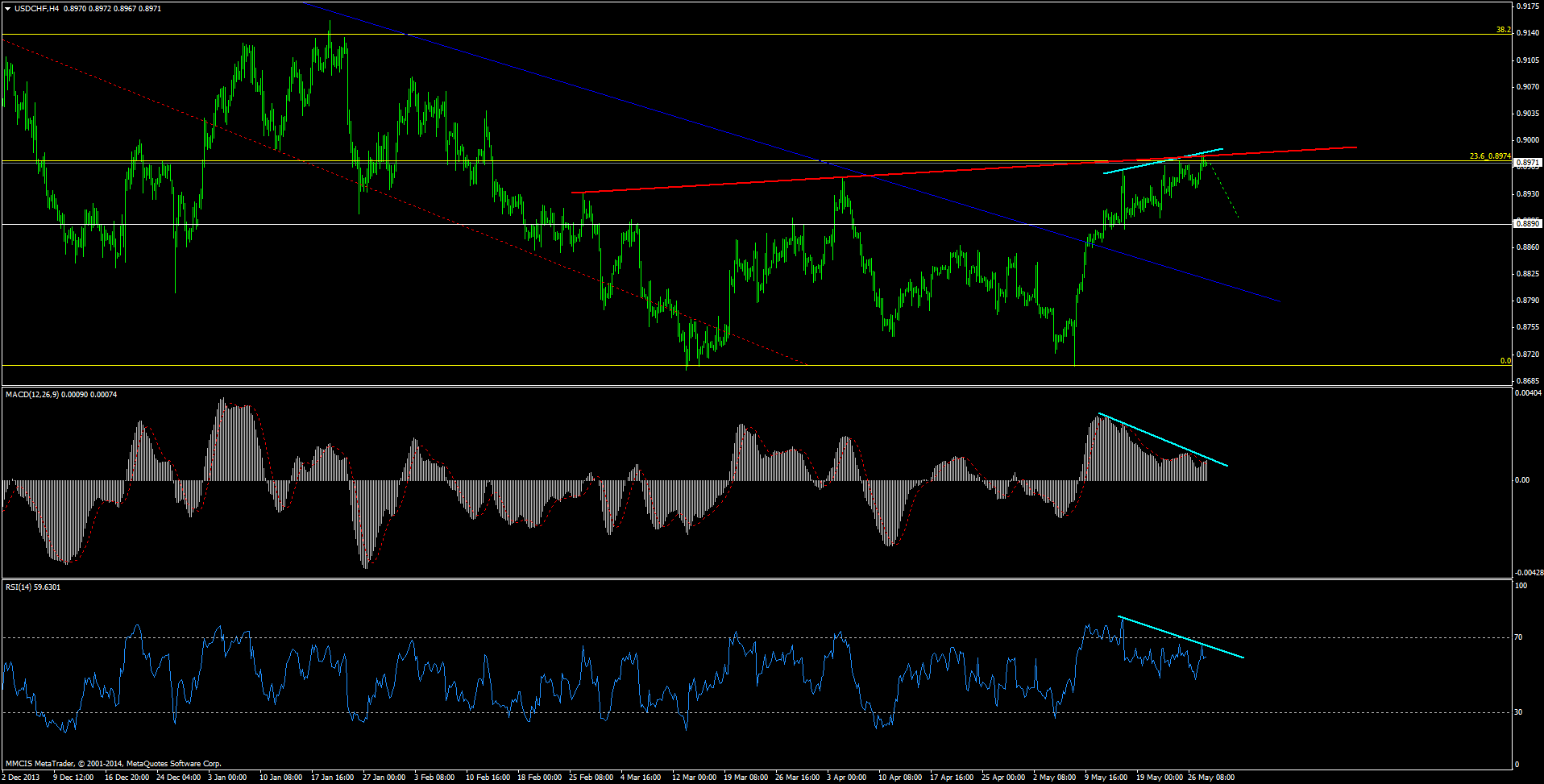Click the 17 Apr 16:00 time label
Viewport: 1544px width, 784px height.
[952, 778]
